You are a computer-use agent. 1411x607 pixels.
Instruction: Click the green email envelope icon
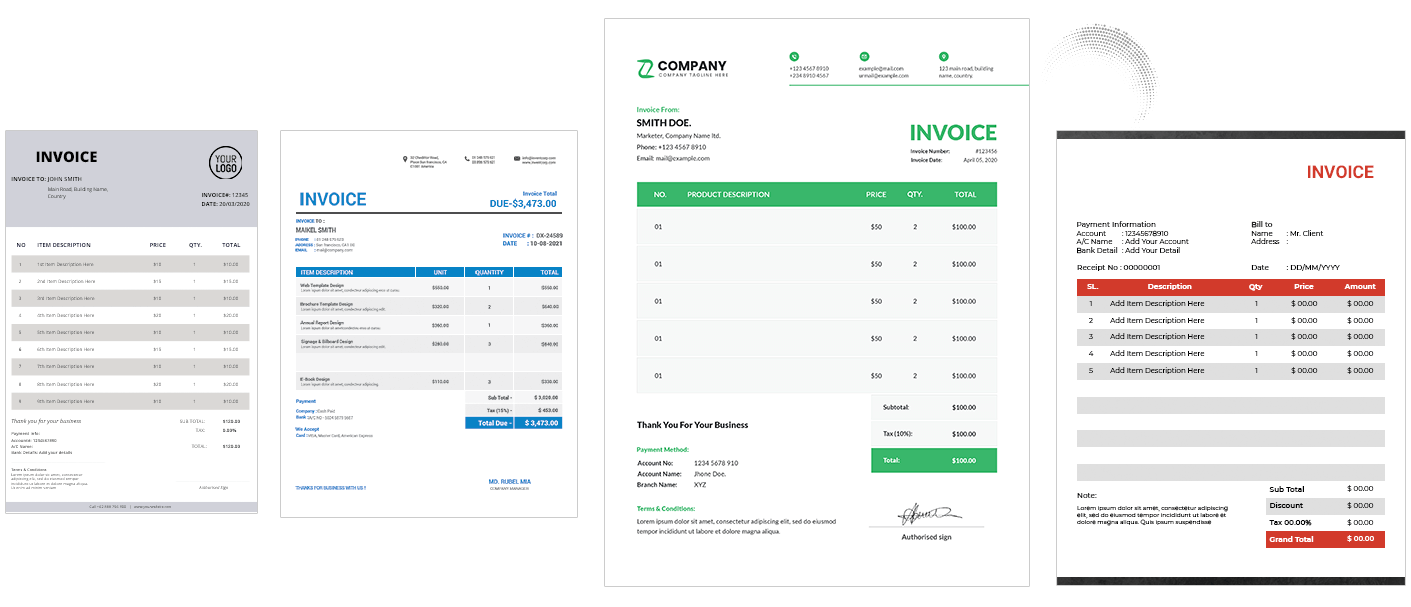click(864, 57)
